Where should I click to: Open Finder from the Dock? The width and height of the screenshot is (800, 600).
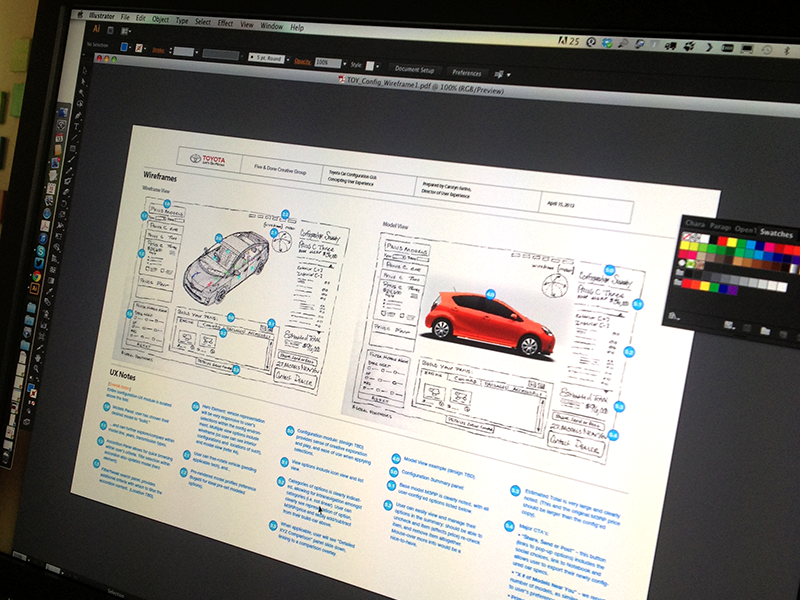(63, 113)
